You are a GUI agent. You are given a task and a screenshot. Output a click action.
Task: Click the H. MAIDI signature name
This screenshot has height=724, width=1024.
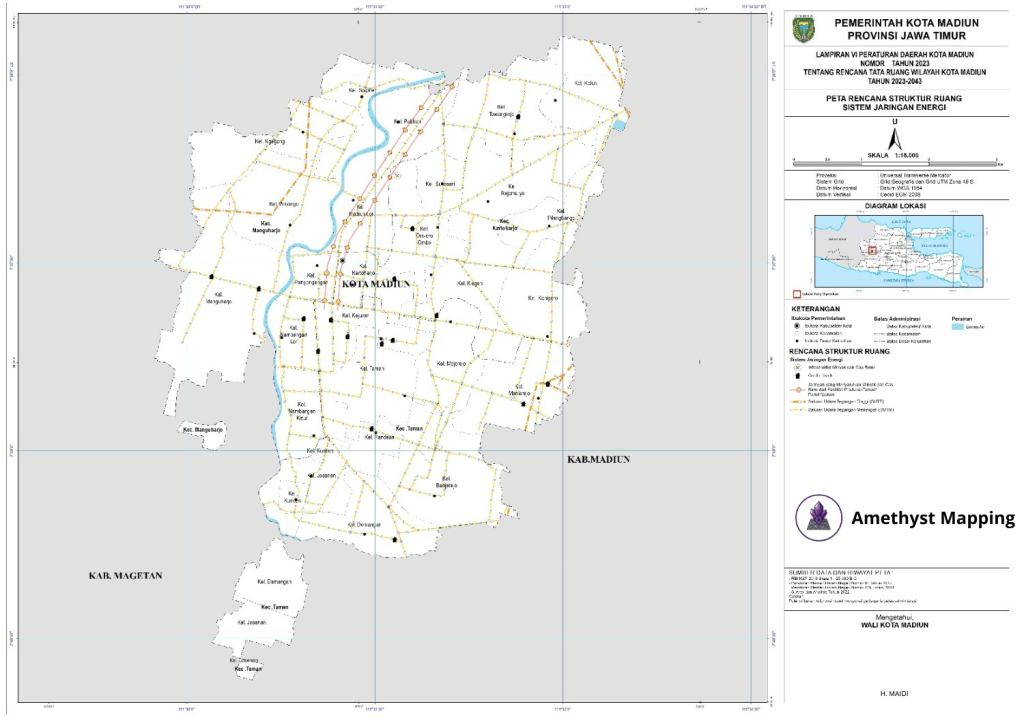[x=894, y=692]
